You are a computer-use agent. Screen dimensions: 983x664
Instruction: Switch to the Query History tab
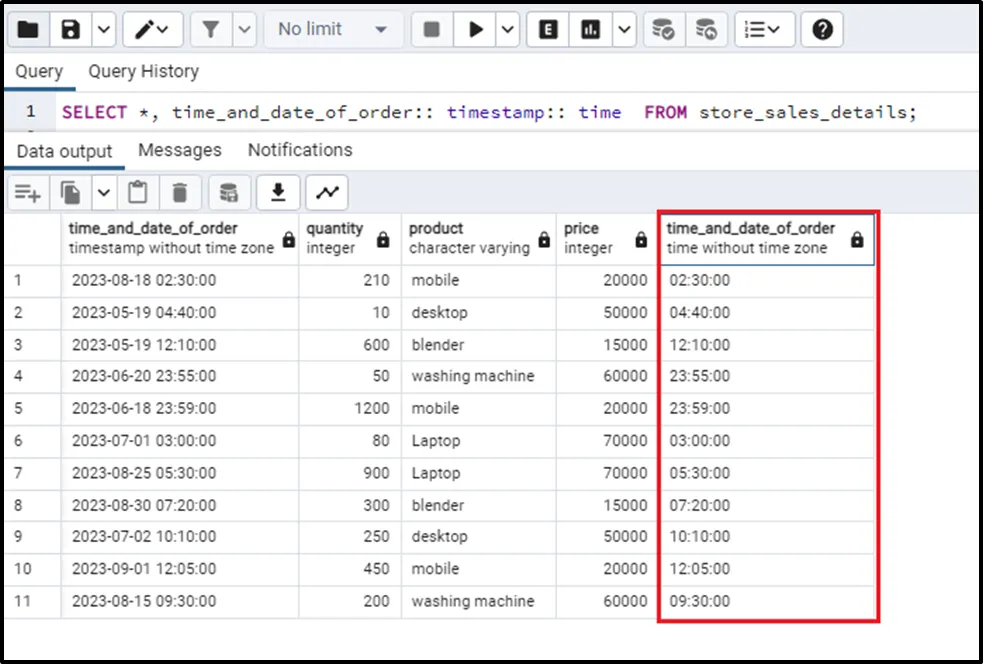pyautogui.click(x=143, y=72)
